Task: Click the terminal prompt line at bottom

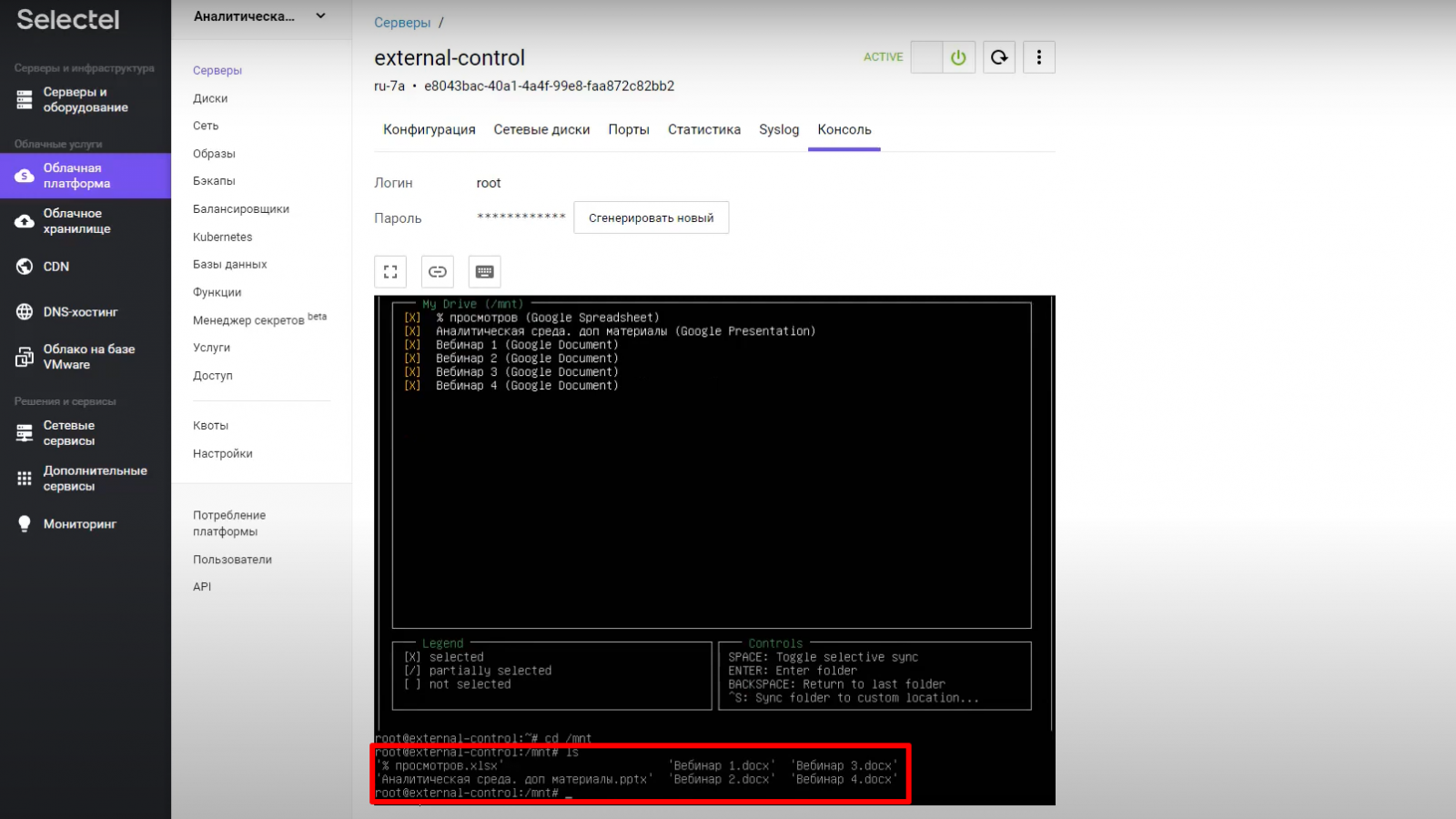Action: [473, 794]
